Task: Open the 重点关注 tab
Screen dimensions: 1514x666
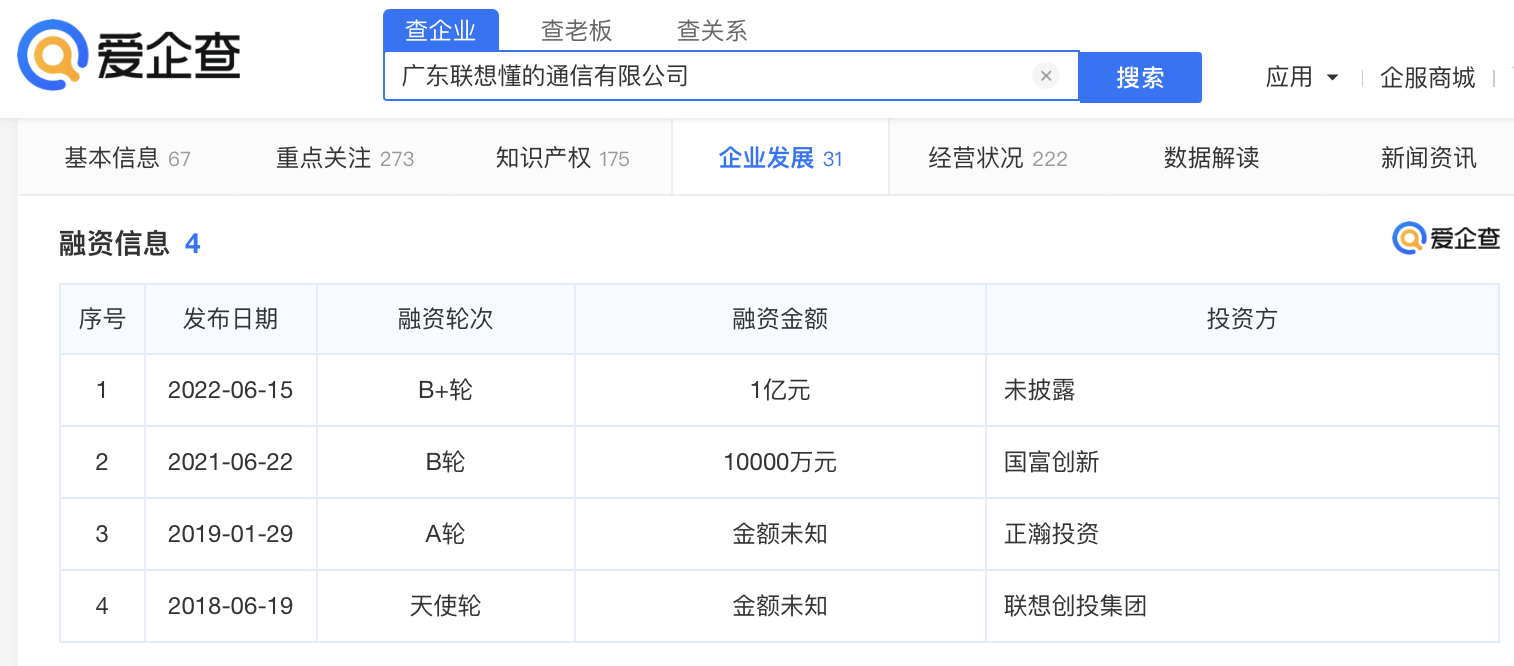Action: 345,158
